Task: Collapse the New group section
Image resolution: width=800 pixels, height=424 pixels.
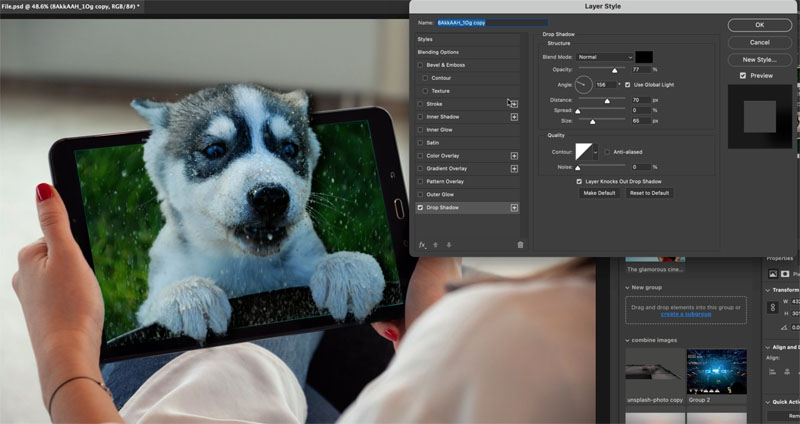Action: pos(627,288)
